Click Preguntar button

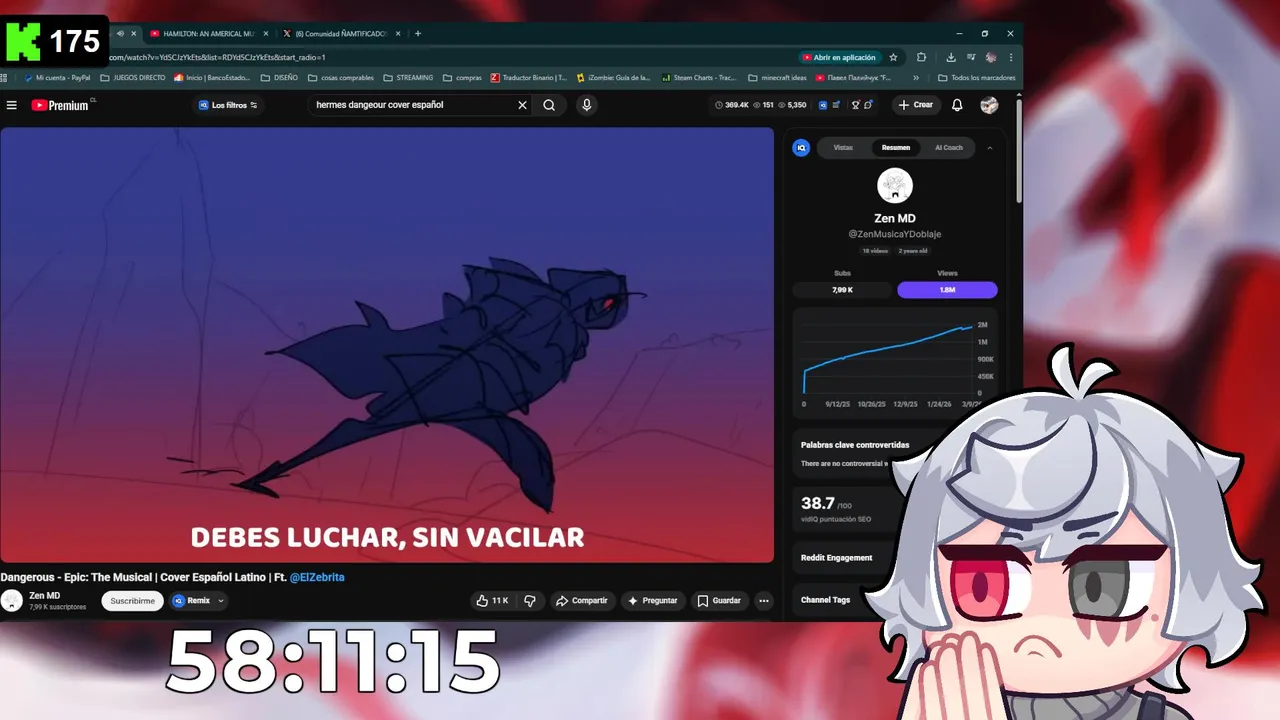tap(652, 601)
